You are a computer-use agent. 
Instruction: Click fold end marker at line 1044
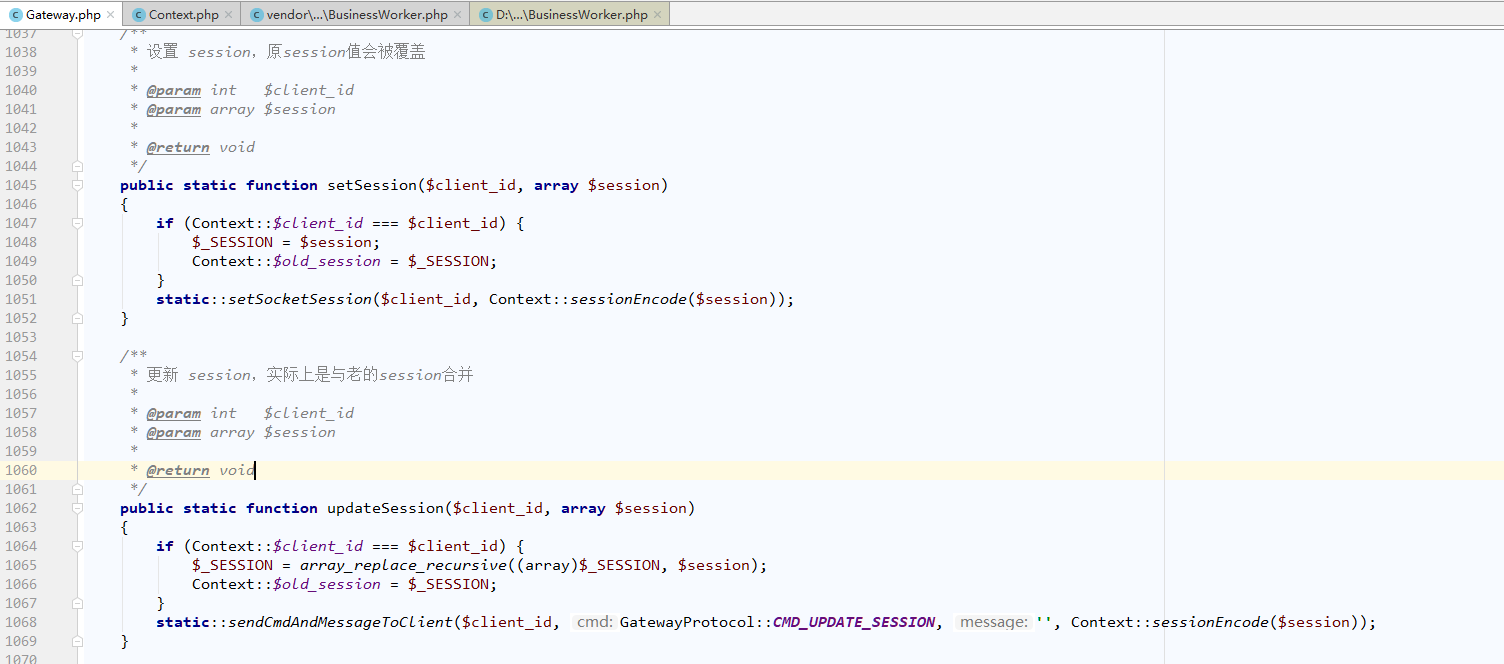pos(77,166)
